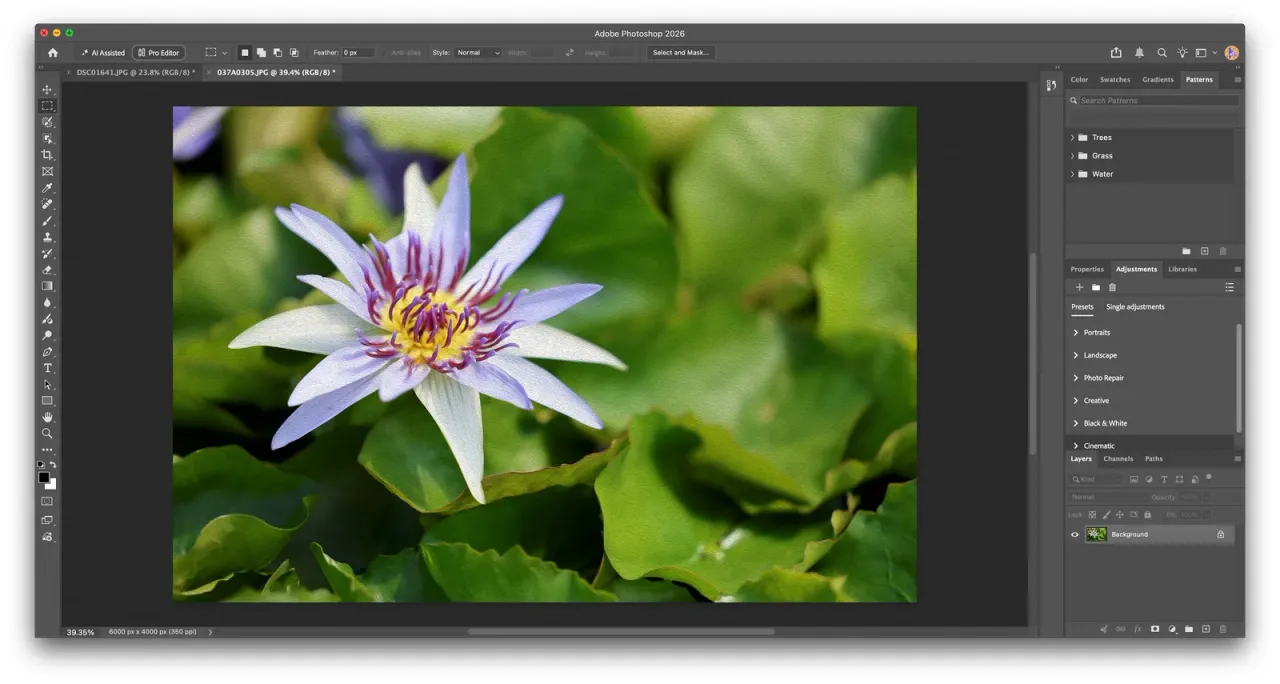Select the Brush tool
1280x684 pixels.
pyautogui.click(x=47, y=221)
